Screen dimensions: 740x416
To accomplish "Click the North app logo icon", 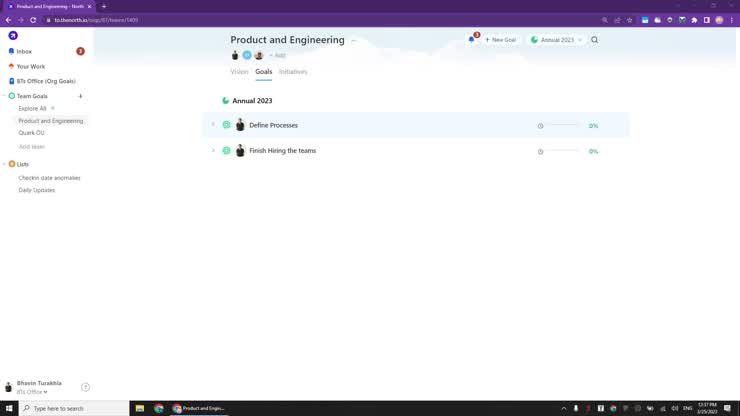I will pos(13,35).
